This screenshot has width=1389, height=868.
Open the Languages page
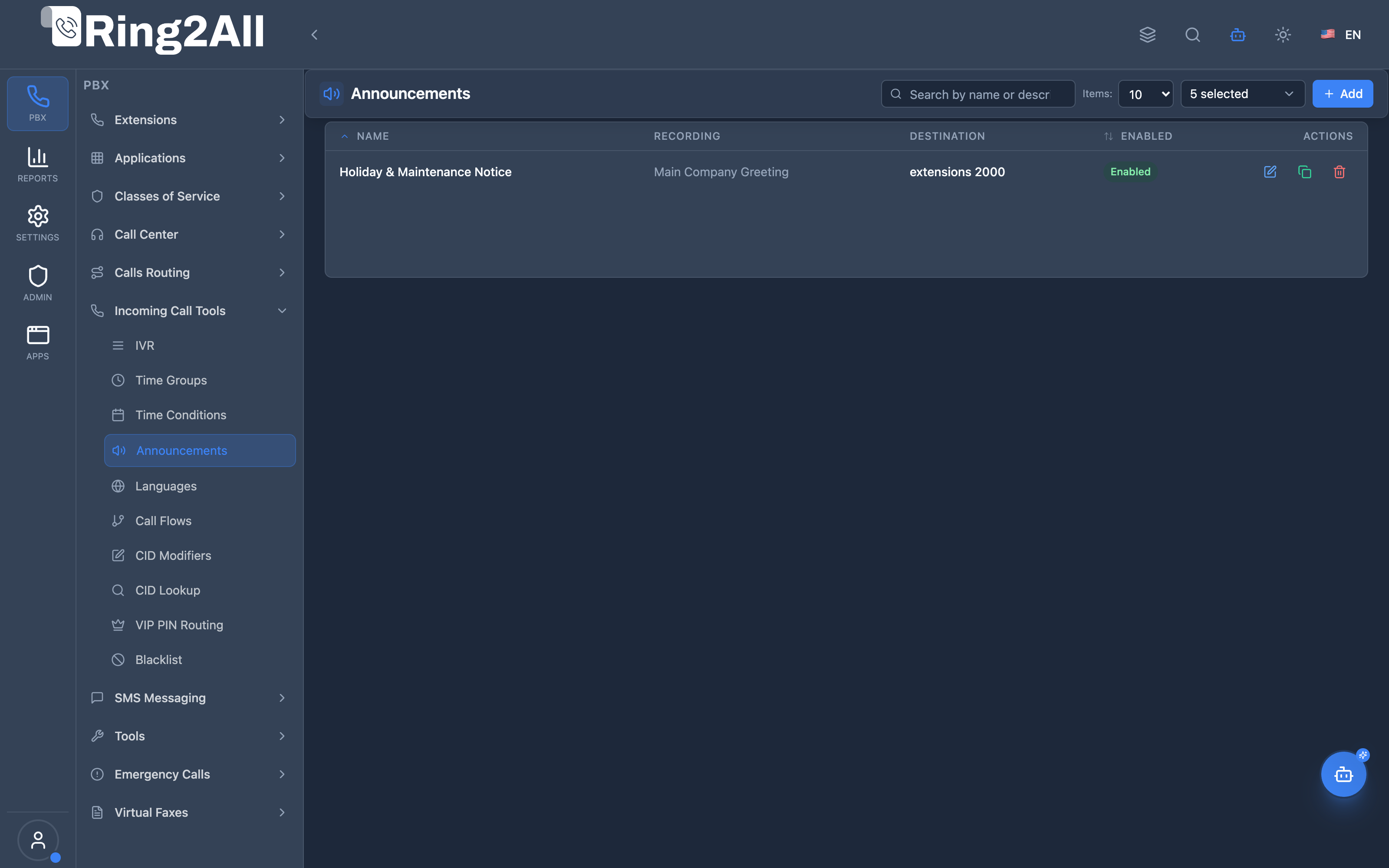200,486
